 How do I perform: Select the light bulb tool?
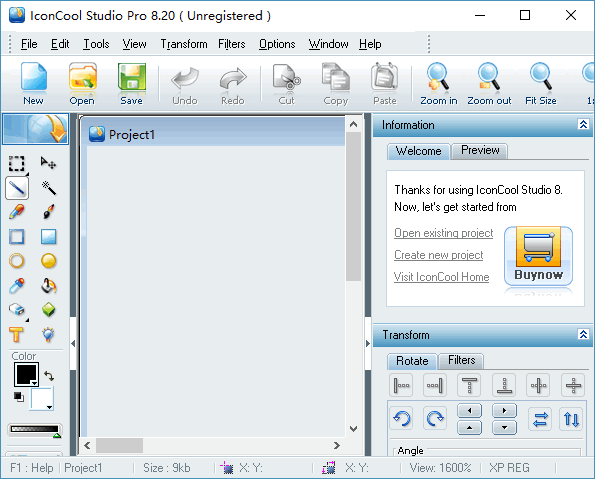coord(49,334)
